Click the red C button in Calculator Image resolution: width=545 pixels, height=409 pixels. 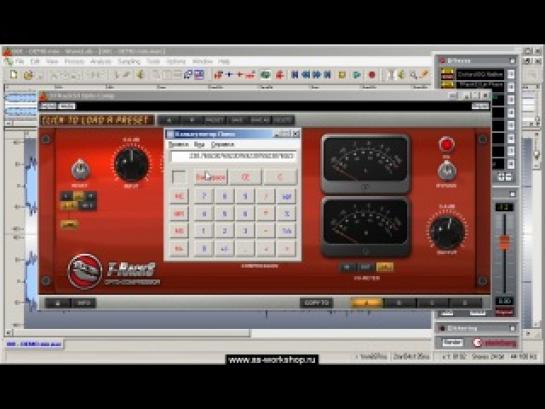[x=280, y=177]
